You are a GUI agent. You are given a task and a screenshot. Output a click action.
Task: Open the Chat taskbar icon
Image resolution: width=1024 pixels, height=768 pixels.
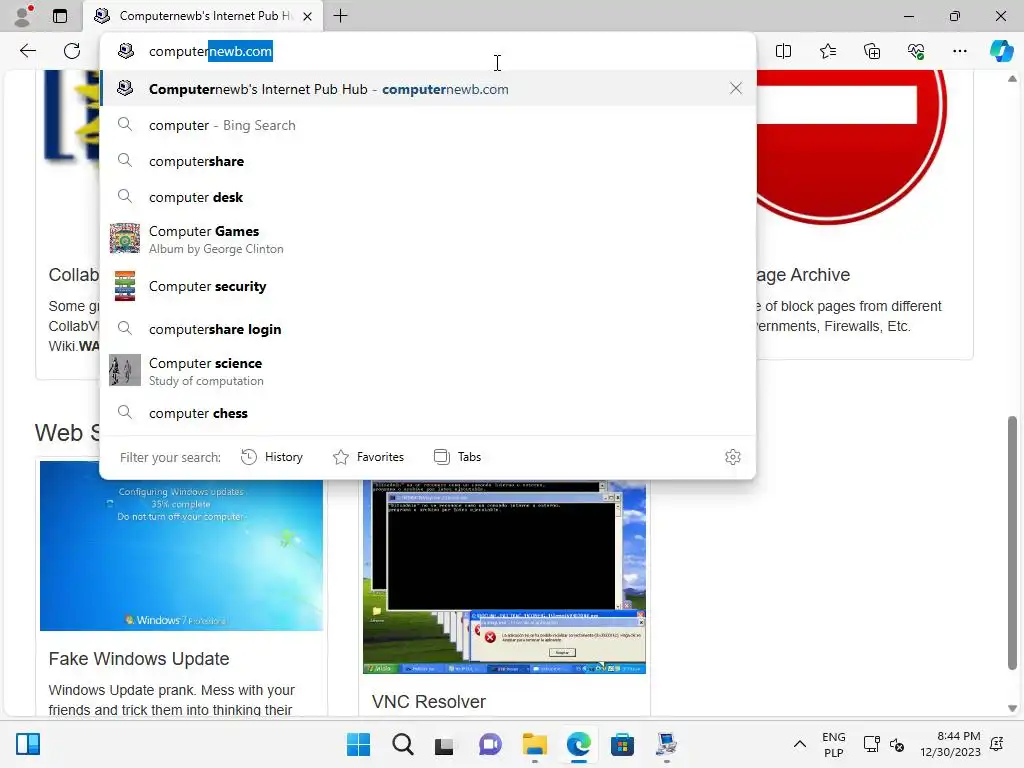coord(490,744)
